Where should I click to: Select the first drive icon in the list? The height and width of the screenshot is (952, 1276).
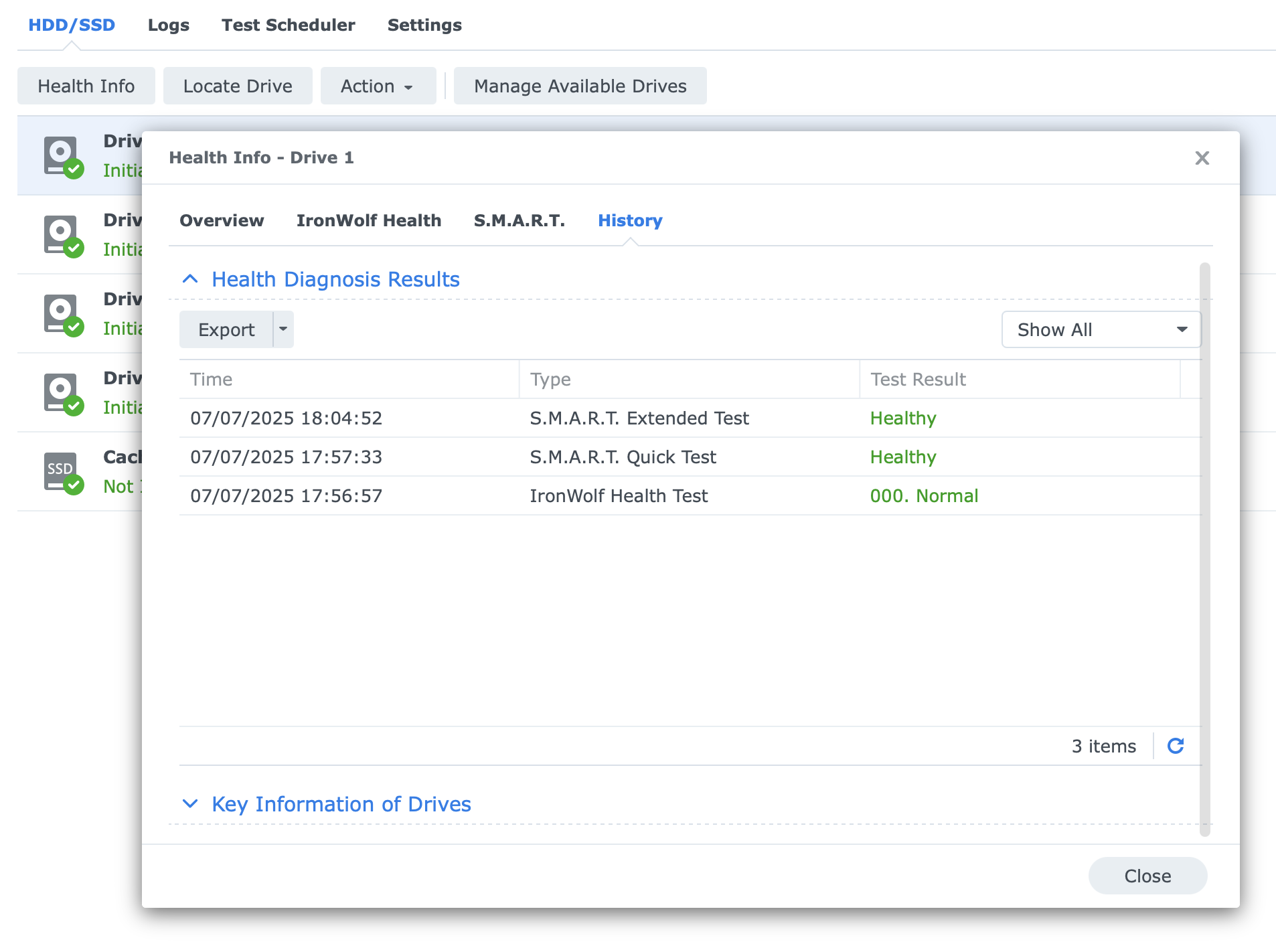pos(64,157)
